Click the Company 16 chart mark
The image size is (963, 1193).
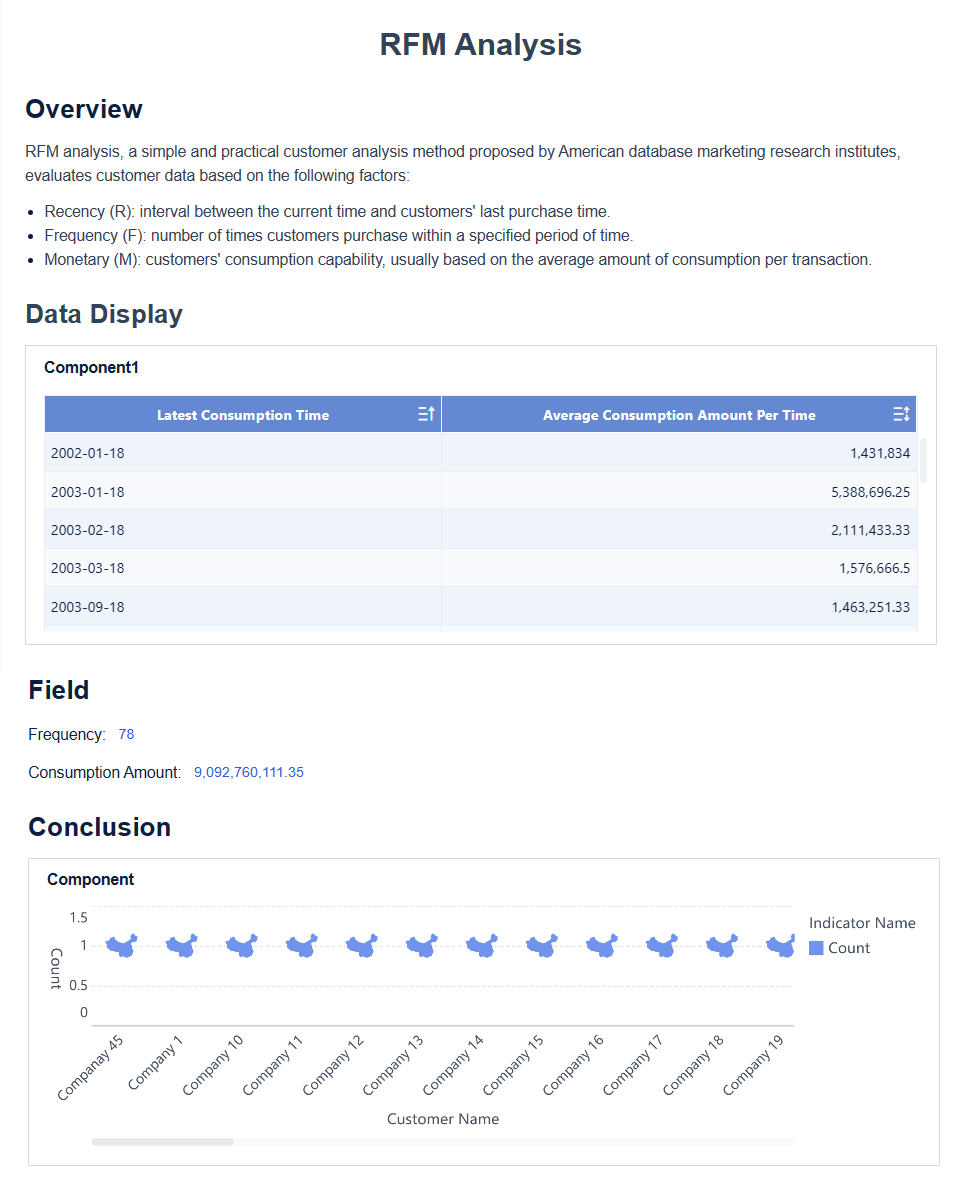[601, 944]
